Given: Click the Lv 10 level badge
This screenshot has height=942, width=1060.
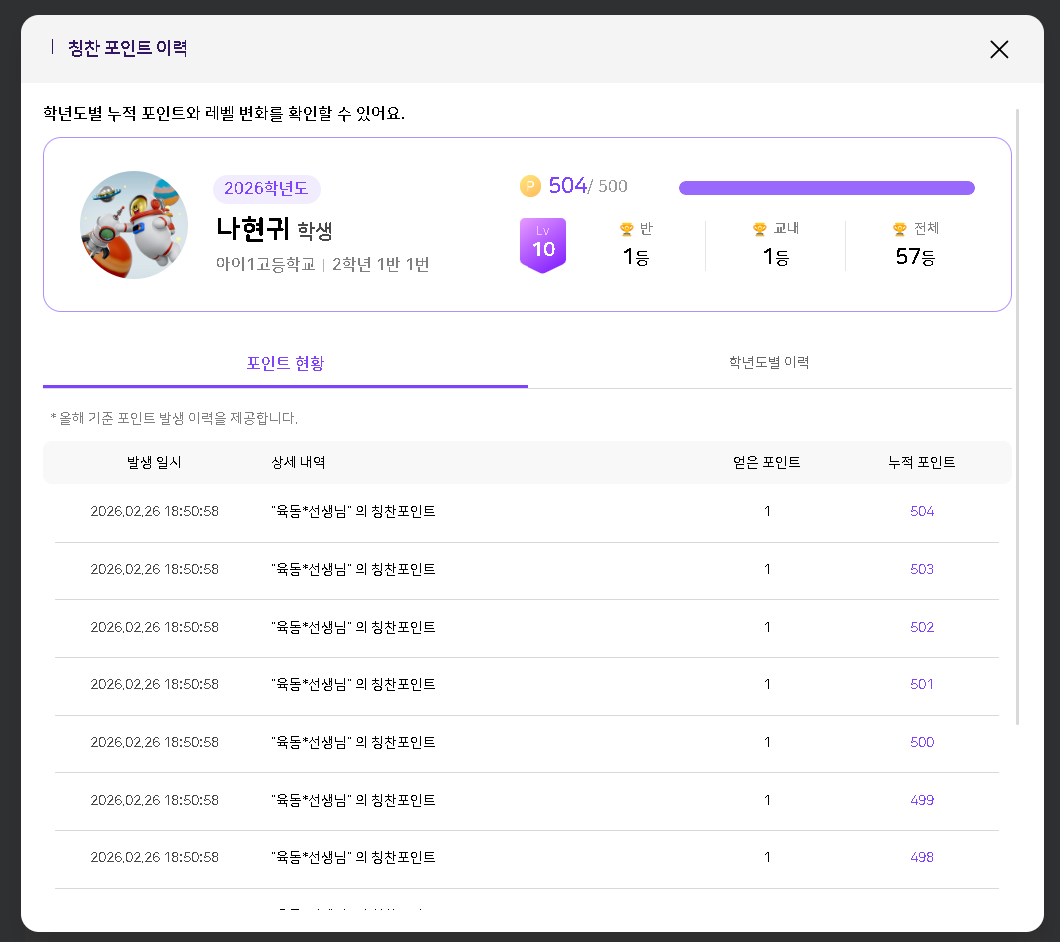Looking at the screenshot, I should (543, 244).
